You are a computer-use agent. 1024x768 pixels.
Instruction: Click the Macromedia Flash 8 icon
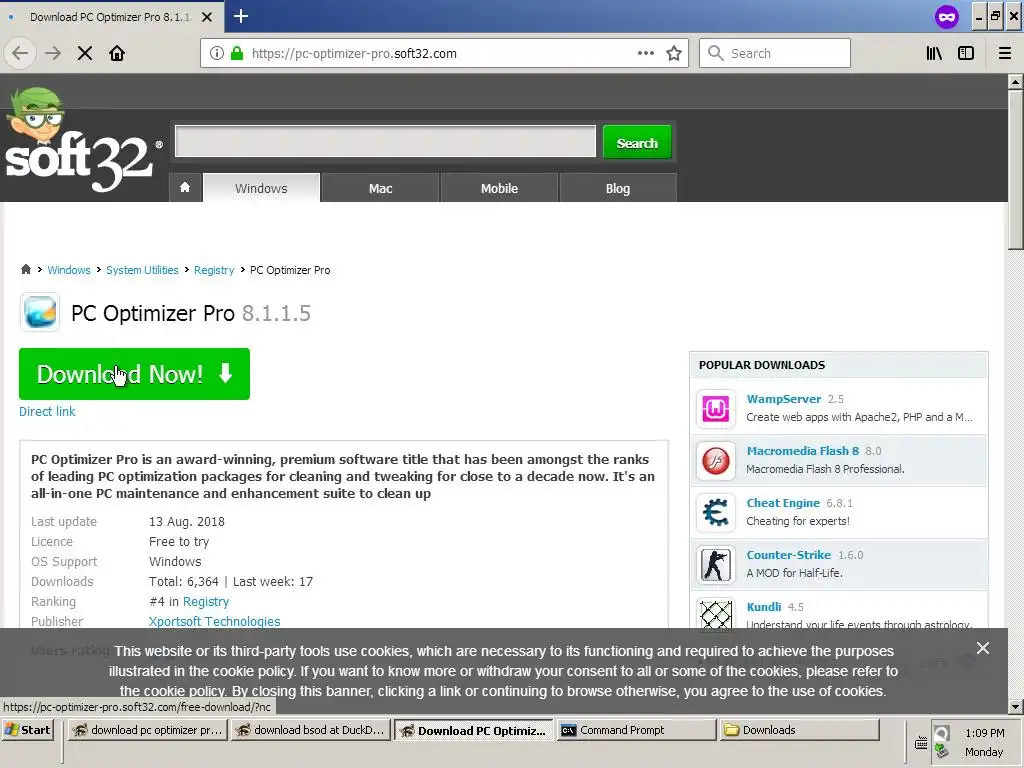[716, 460]
